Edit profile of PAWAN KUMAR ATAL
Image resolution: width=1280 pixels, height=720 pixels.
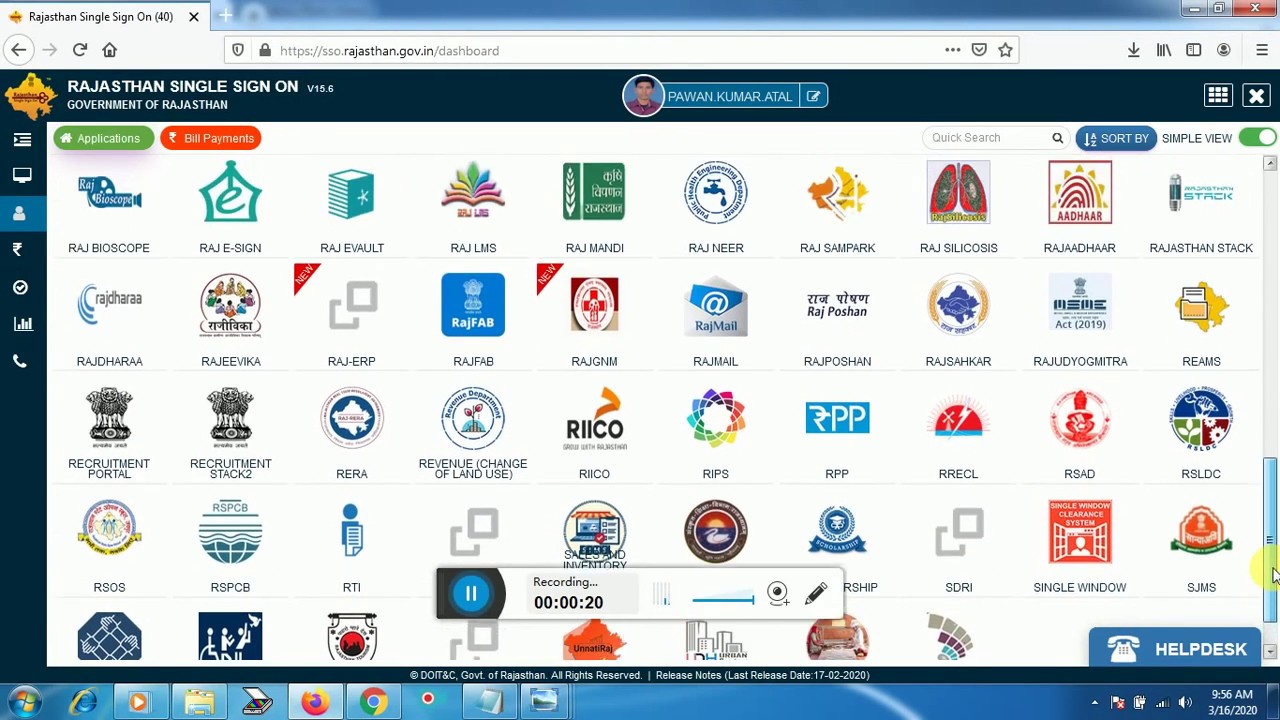[x=813, y=96]
